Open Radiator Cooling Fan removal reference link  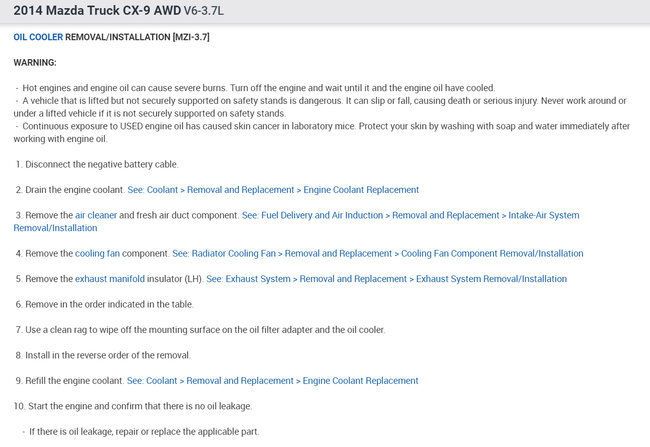378,254
